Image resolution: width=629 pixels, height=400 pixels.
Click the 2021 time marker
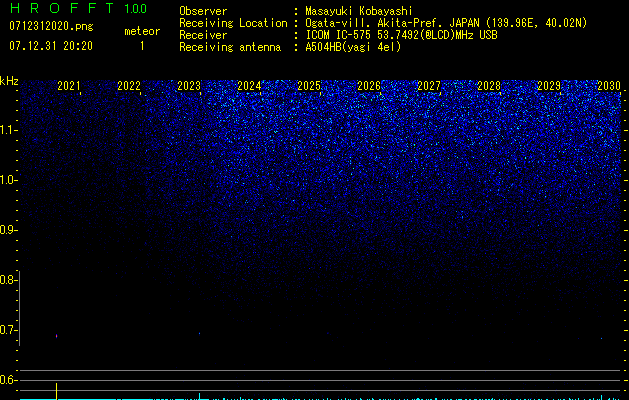[x=69, y=86]
